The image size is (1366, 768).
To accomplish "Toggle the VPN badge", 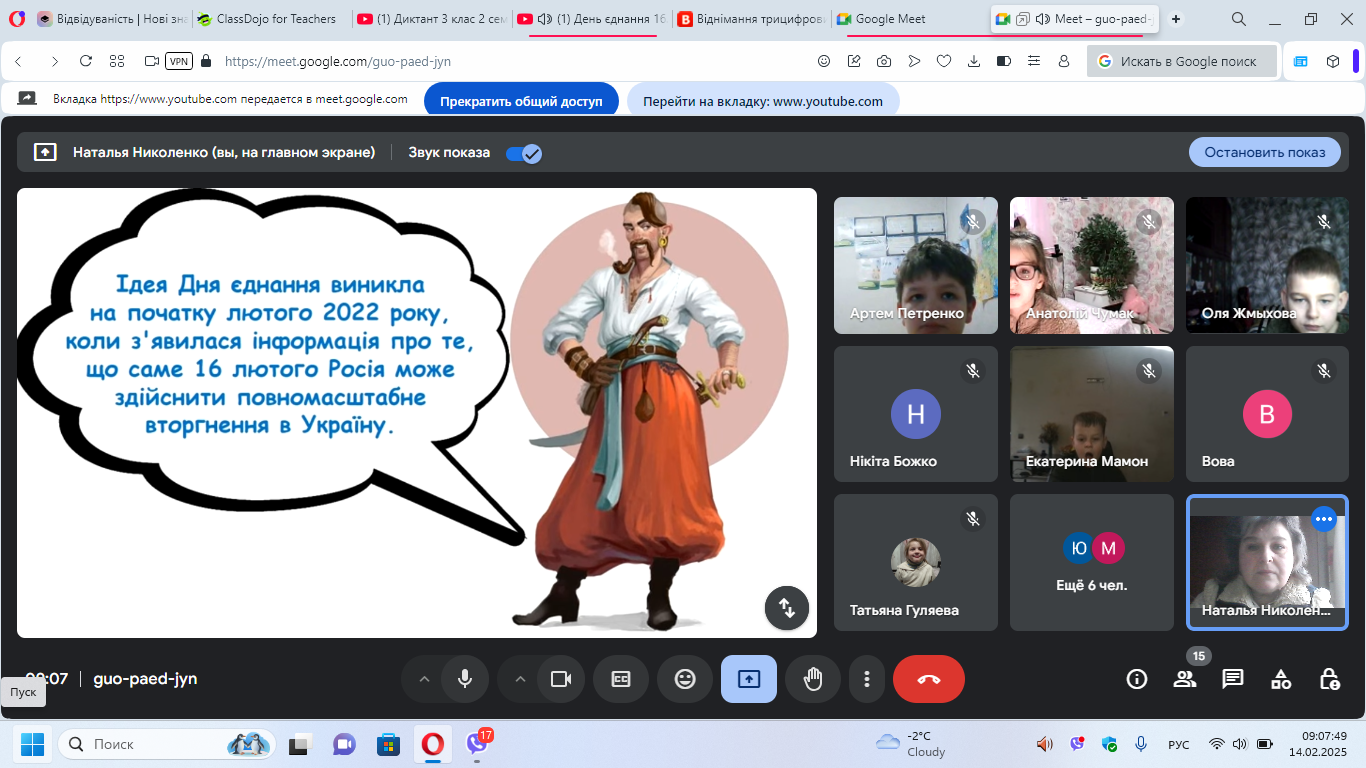I will 179,61.
